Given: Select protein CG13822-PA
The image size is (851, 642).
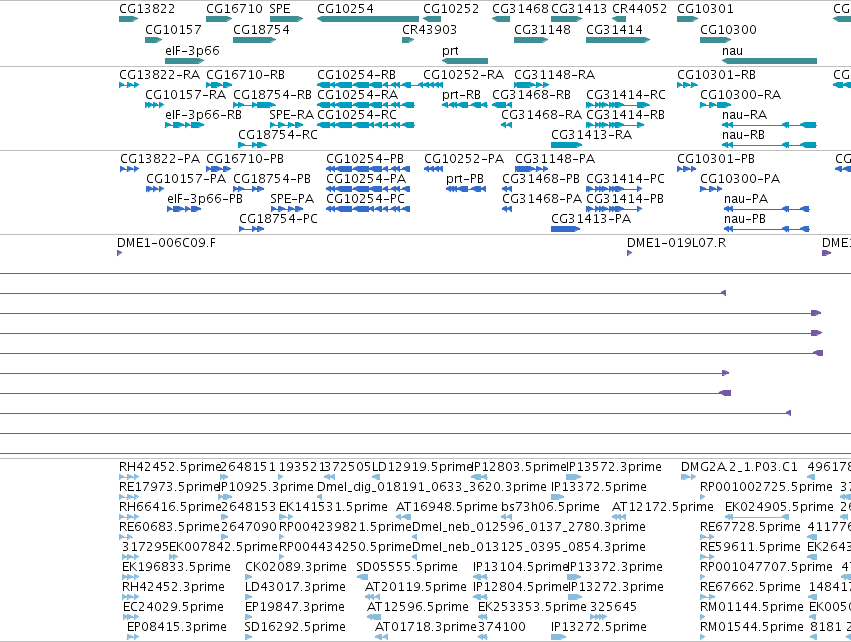Looking at the screenshot, I should click(x=160, y=158).
